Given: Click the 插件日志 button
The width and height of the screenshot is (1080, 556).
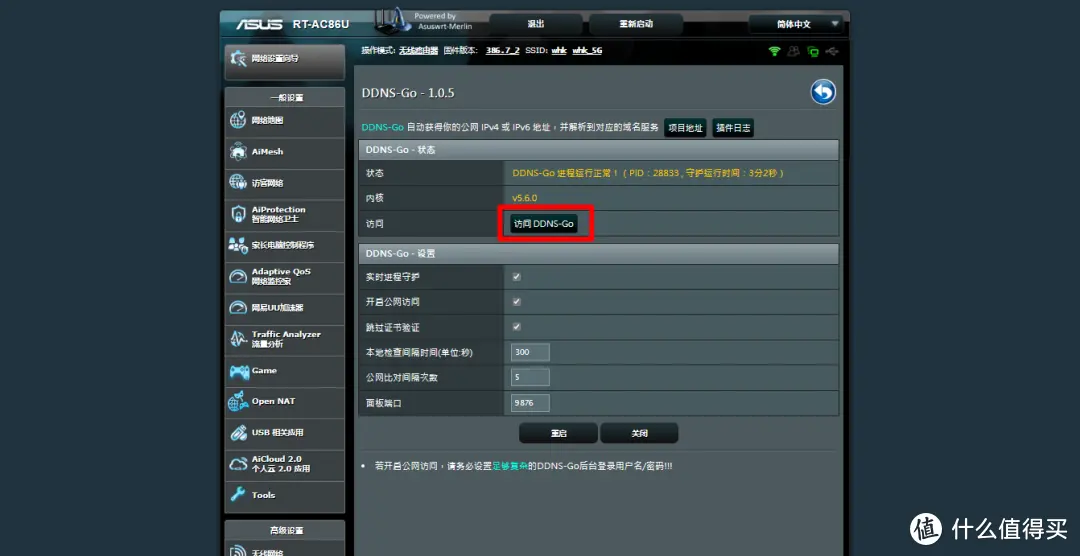Looking at the screenshot, I should pos(733,128).
